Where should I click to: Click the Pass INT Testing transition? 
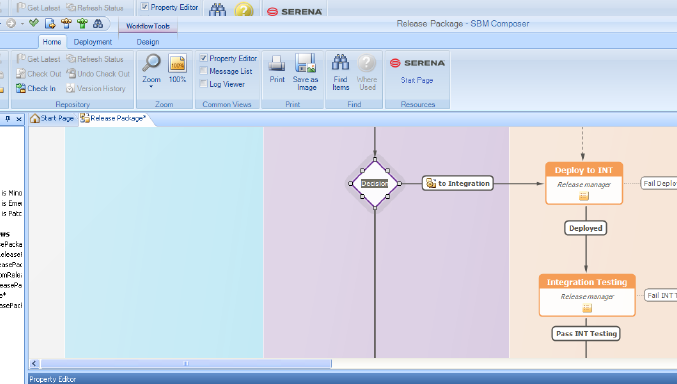coord(586,333)
